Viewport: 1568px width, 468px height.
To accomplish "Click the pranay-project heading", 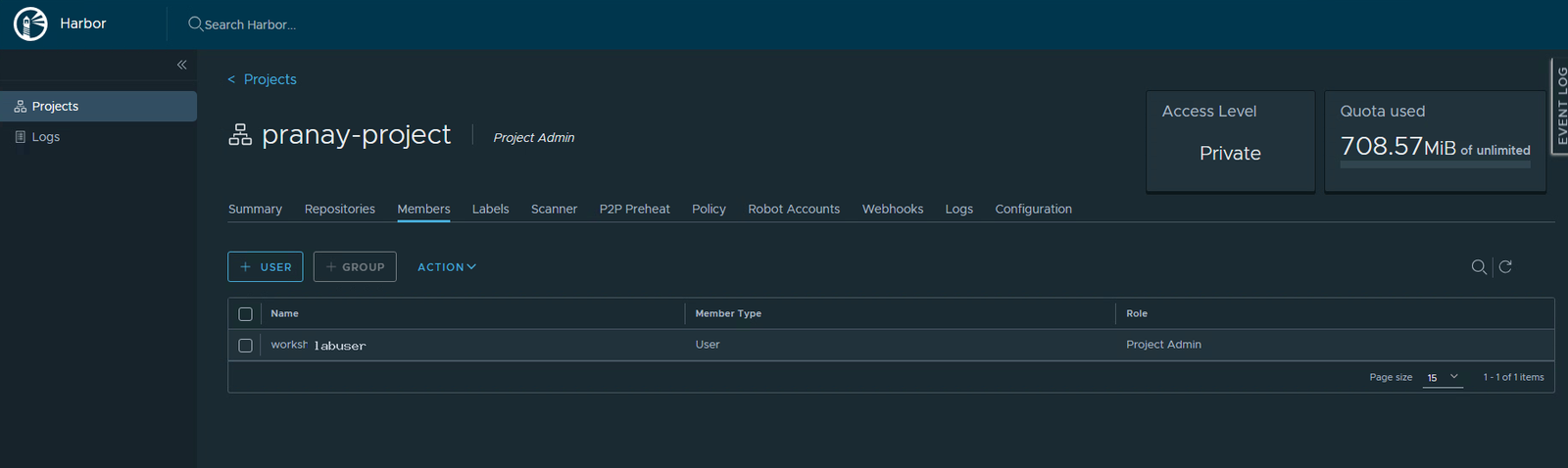I will tap(356, 134).
